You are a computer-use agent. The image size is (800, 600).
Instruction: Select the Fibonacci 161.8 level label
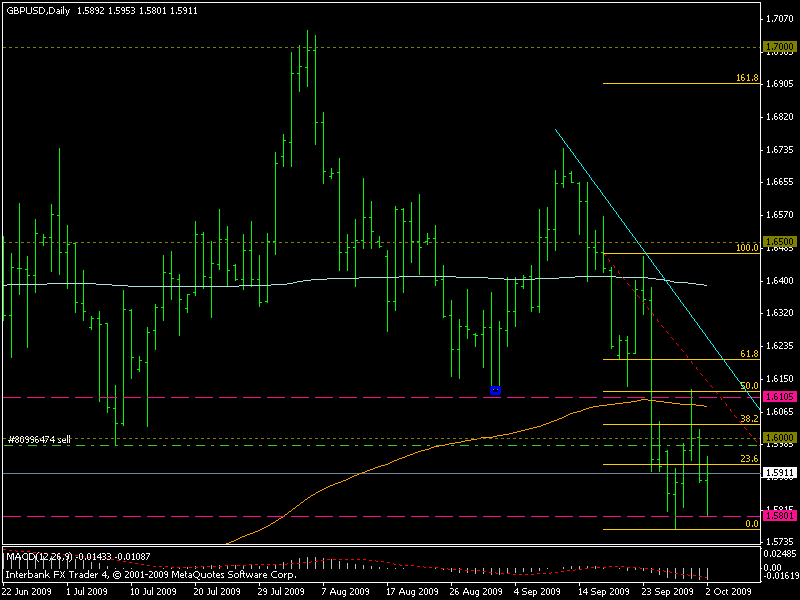tap(747, 77)
